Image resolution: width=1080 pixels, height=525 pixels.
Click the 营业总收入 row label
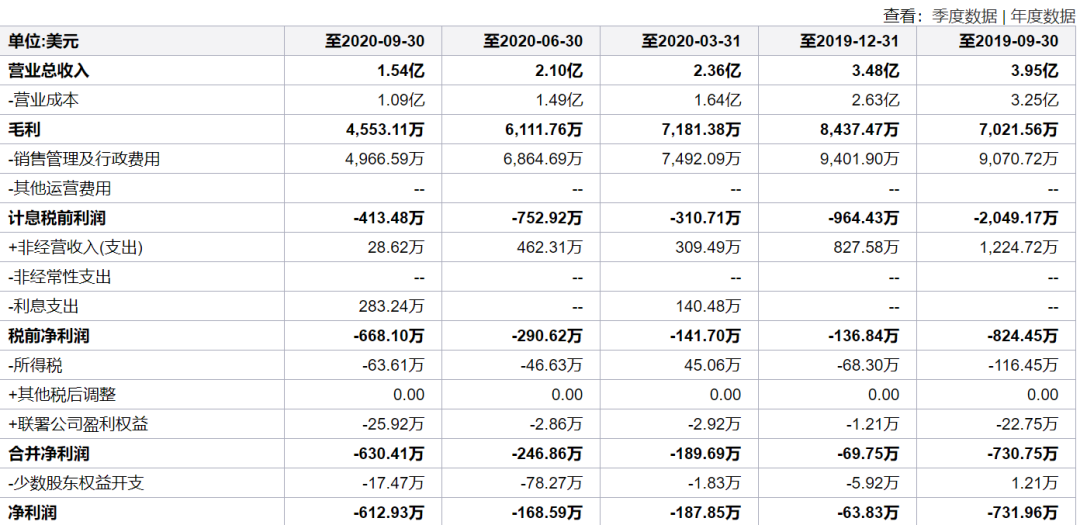point(48,70)
